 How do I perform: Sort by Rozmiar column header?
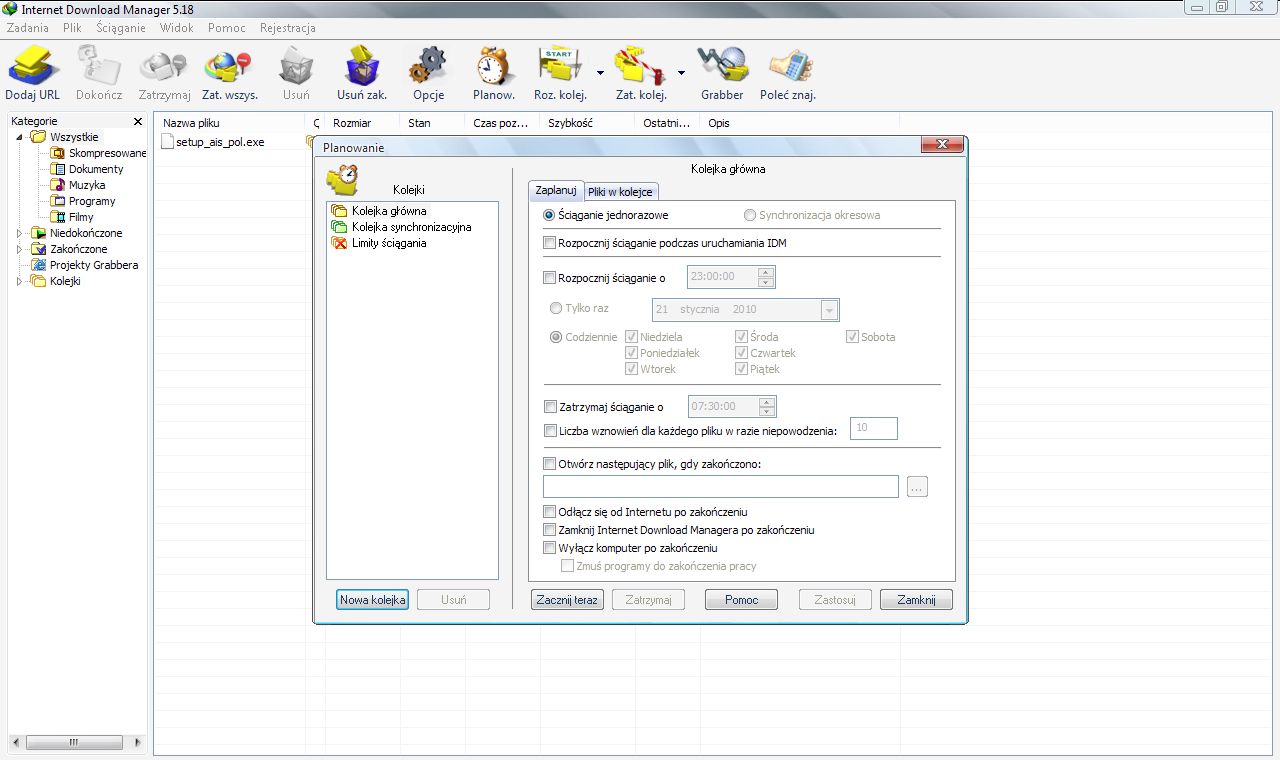point(362,123)
